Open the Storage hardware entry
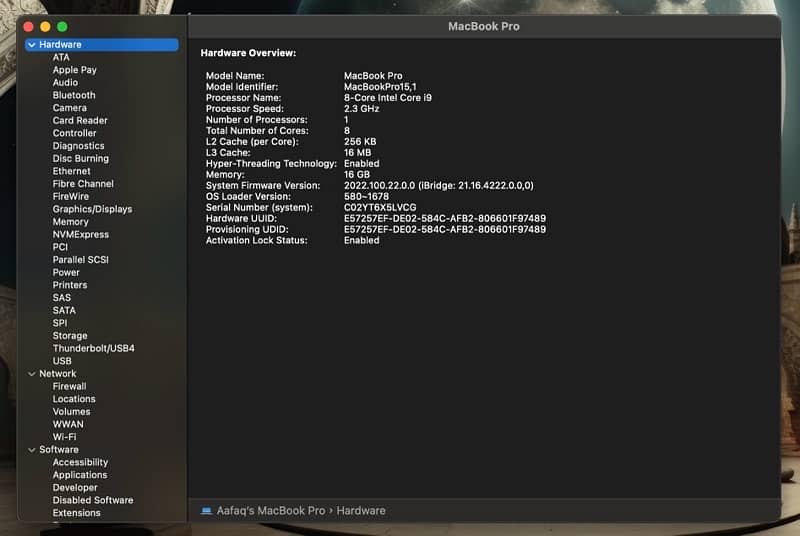 point(70,336)
